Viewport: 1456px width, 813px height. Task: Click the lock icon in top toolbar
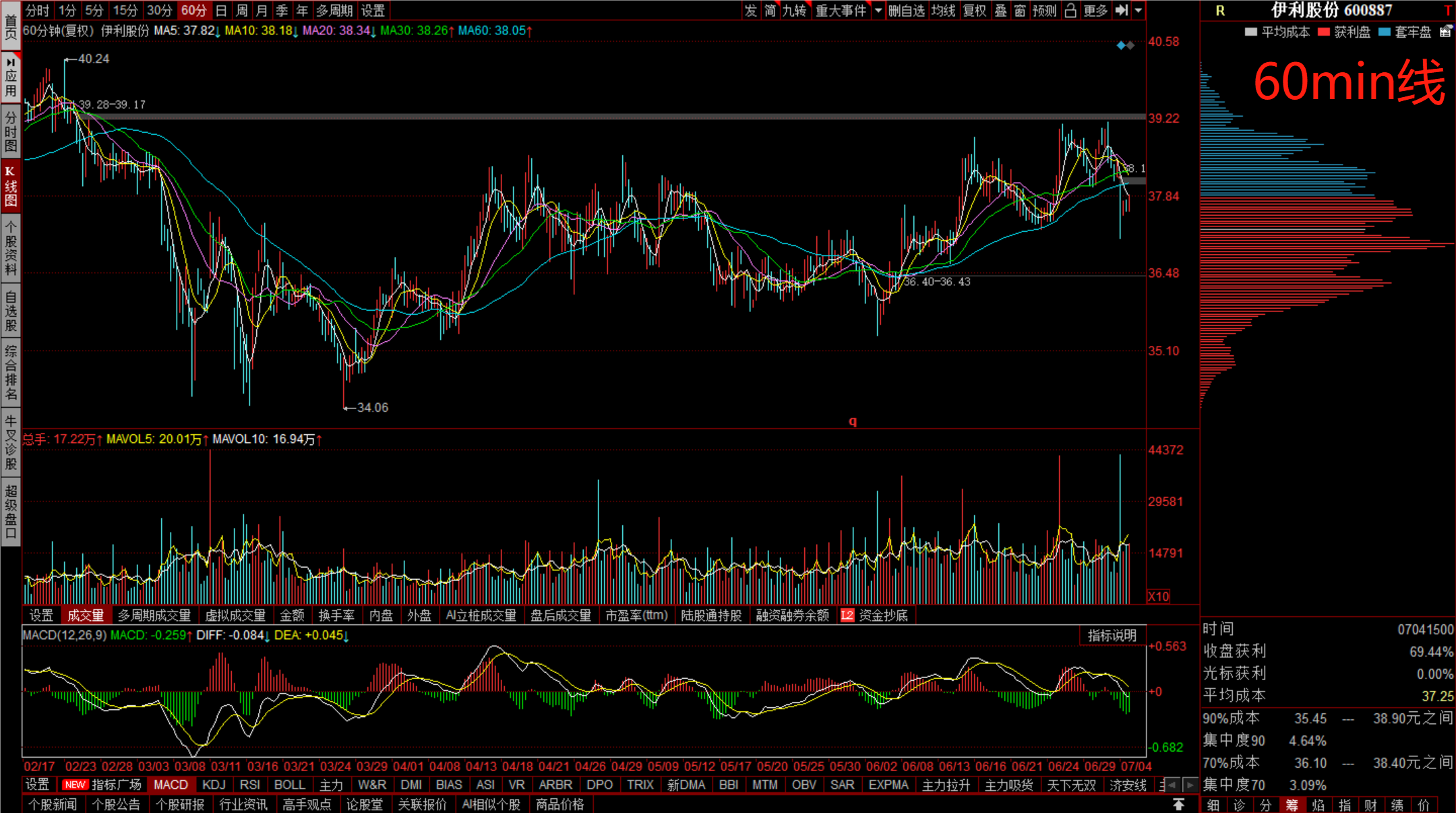click(1070, 10)
